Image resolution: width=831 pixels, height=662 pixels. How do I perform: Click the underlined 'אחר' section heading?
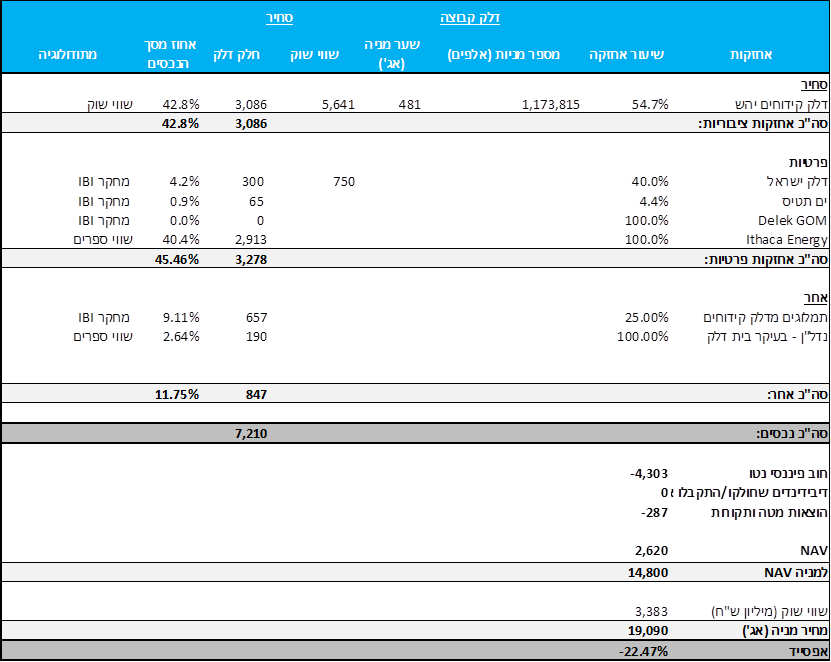[816, 298]
